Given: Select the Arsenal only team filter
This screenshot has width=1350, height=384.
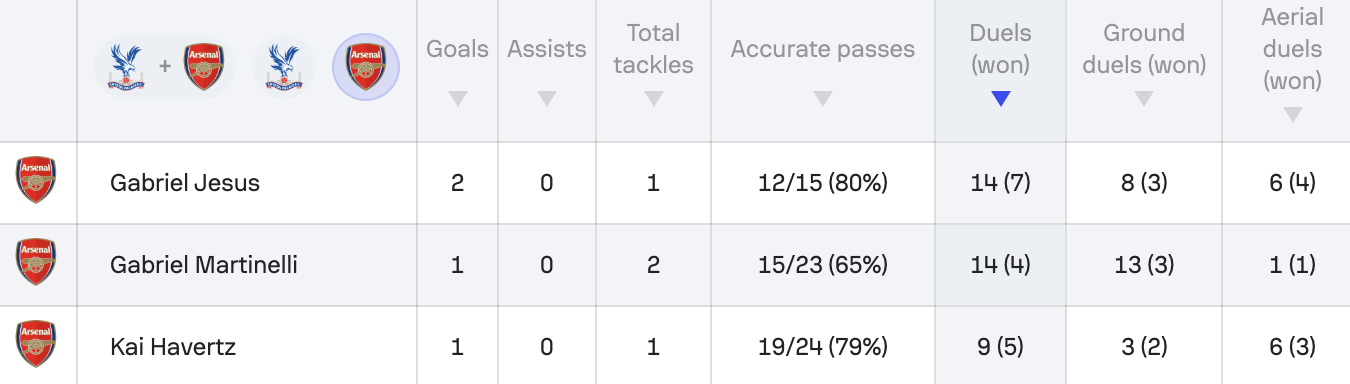Looking at the screenshot, I should (366, 68).
